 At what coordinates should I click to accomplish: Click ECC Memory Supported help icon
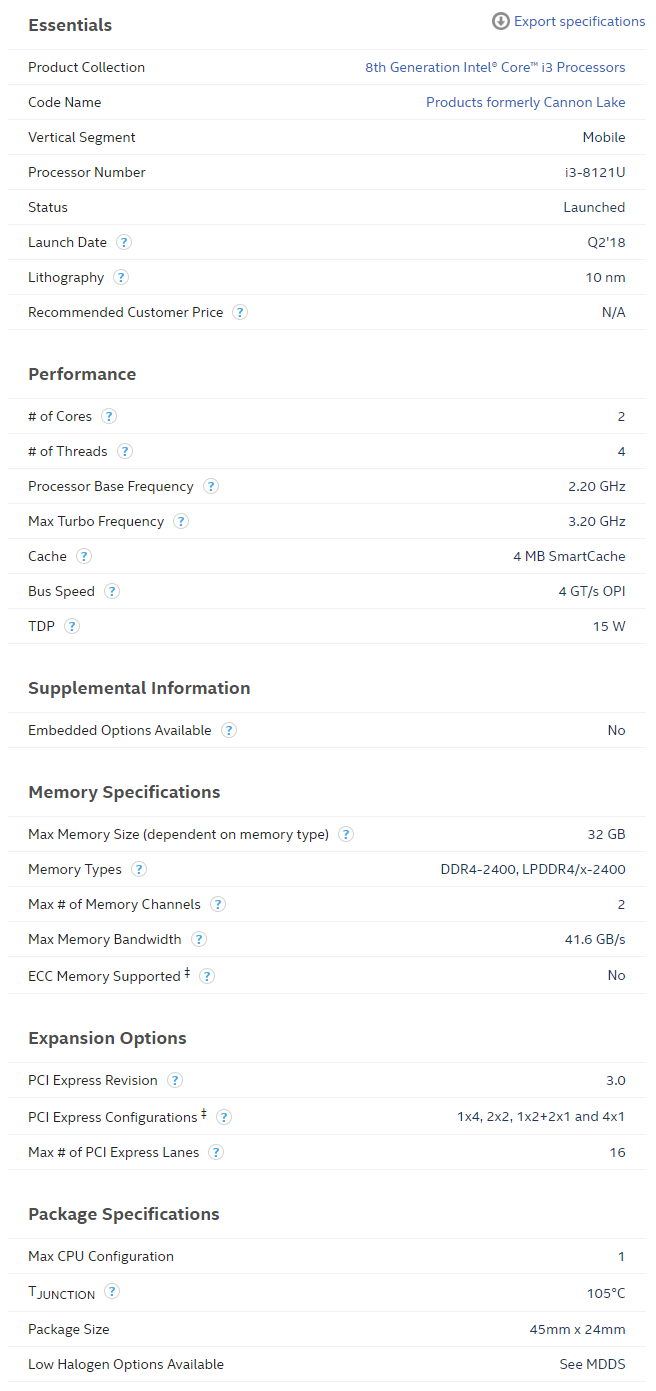(x=207, y=975)
